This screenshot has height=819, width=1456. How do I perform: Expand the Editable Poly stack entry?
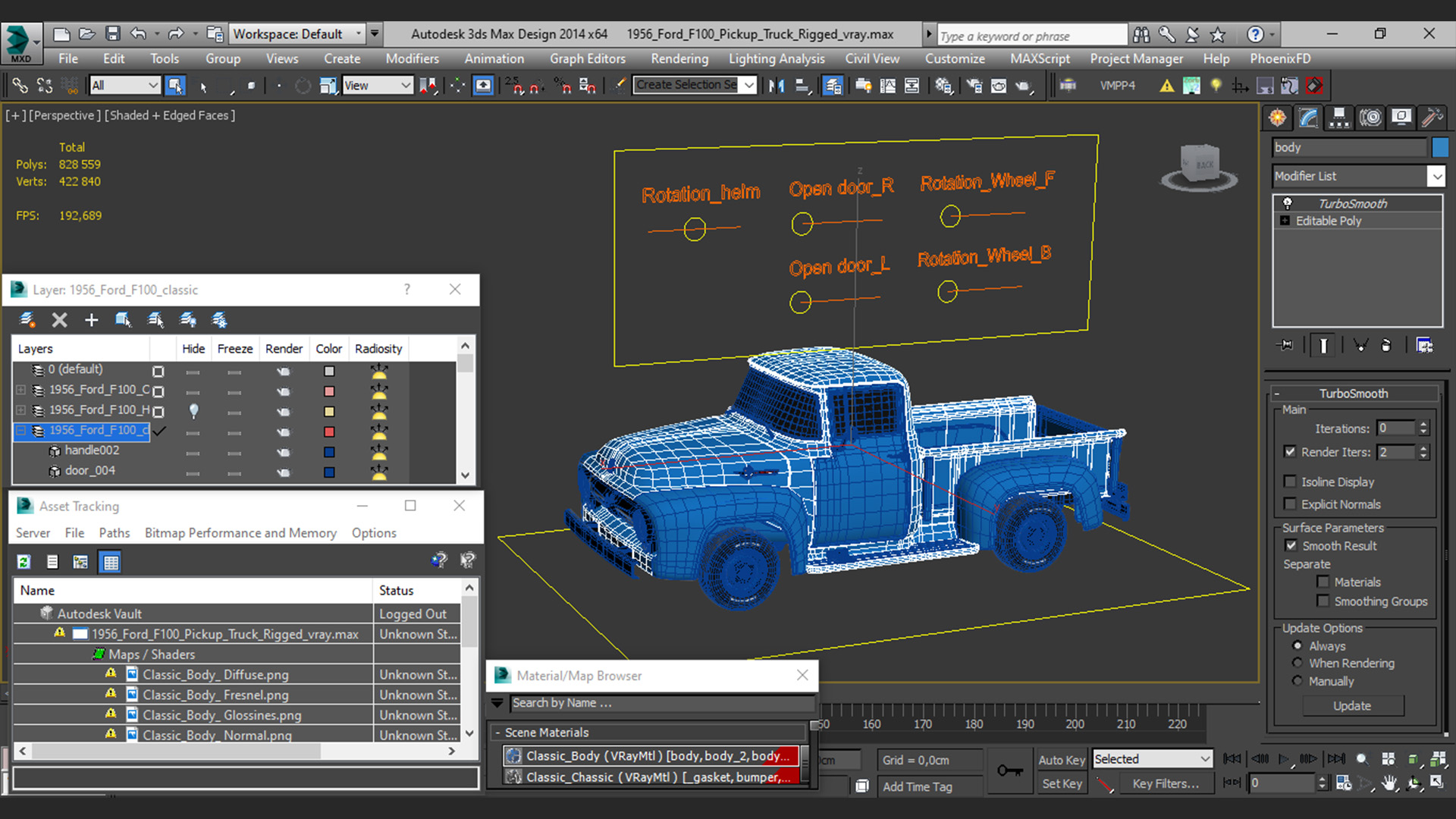pyautogui.click(x=1285, y=221)
